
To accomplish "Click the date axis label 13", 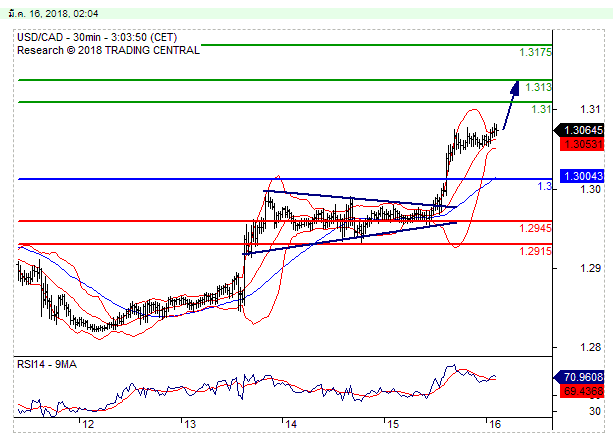I will 190,424.
